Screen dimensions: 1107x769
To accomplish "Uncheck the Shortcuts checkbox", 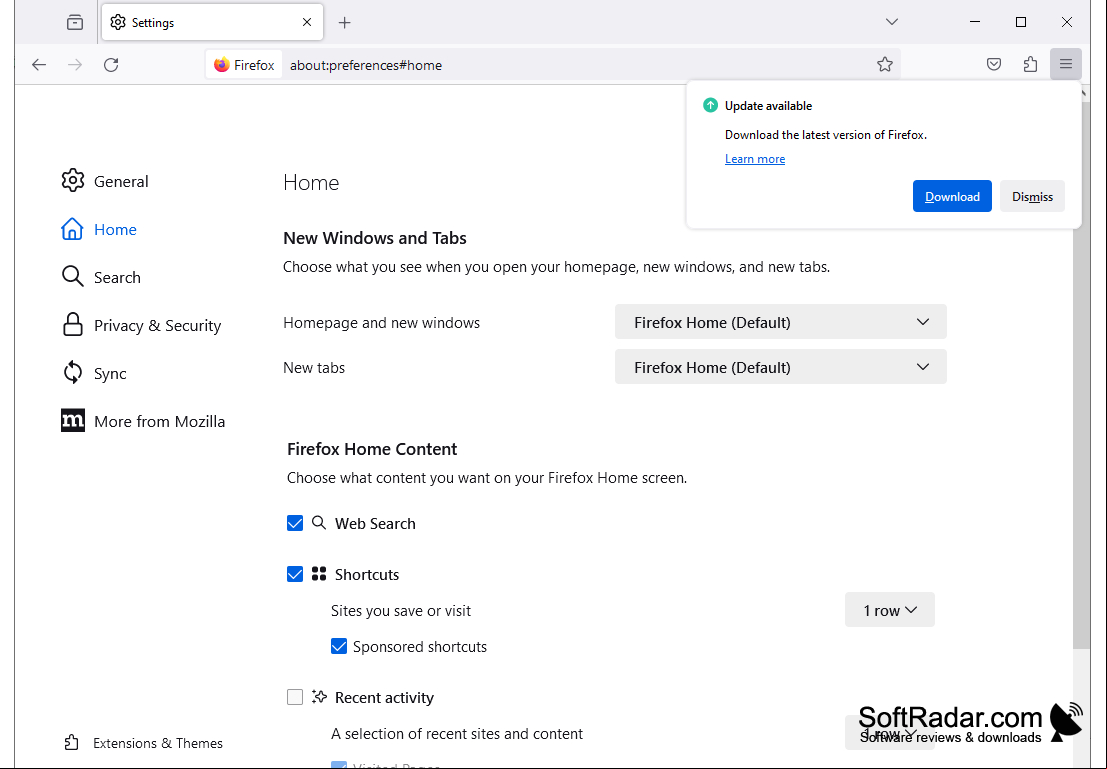I will pos(295,574).
